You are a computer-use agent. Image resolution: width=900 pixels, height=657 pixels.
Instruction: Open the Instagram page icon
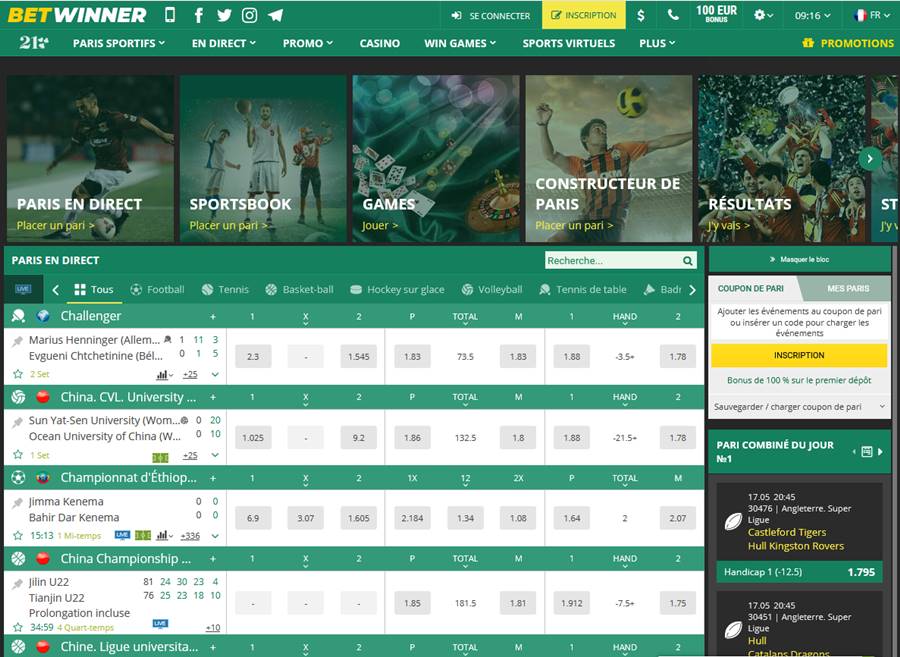pos(249,15)
